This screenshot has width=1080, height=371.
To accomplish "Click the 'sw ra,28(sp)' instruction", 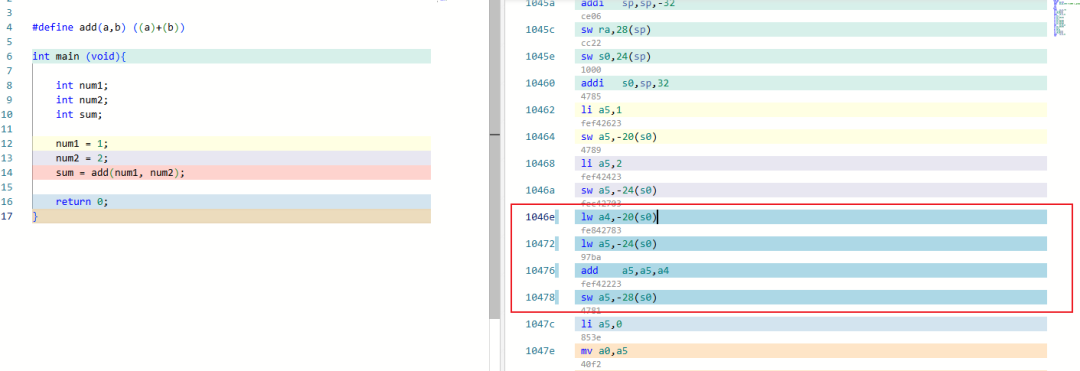I will 811,30.
